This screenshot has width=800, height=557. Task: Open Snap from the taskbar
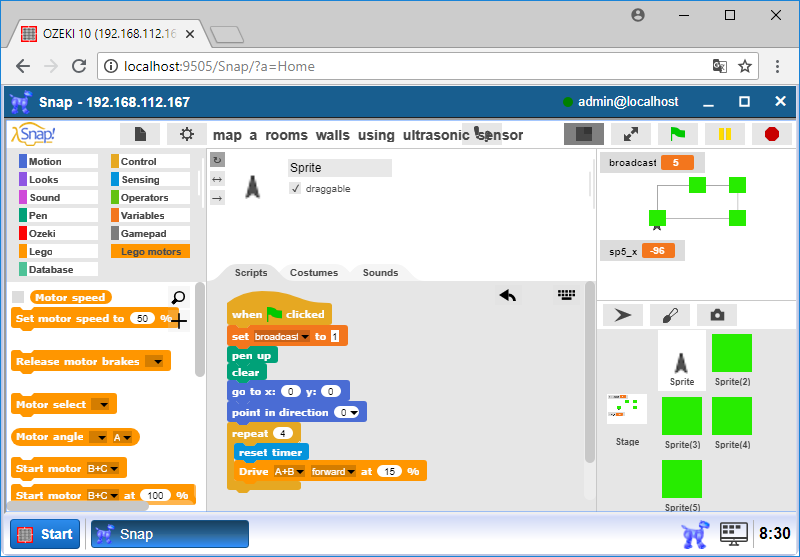tap(170, 534)
